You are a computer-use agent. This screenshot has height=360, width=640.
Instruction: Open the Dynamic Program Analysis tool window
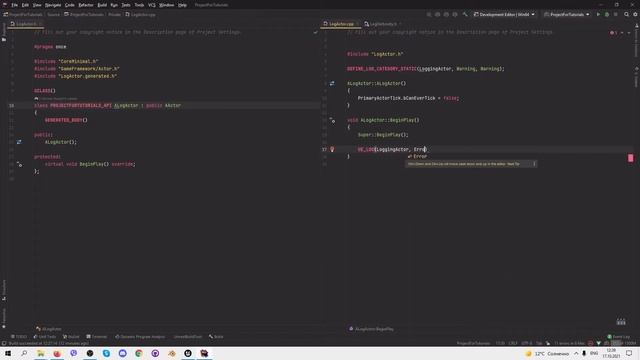pyautogui.click(x=140, y=337)
